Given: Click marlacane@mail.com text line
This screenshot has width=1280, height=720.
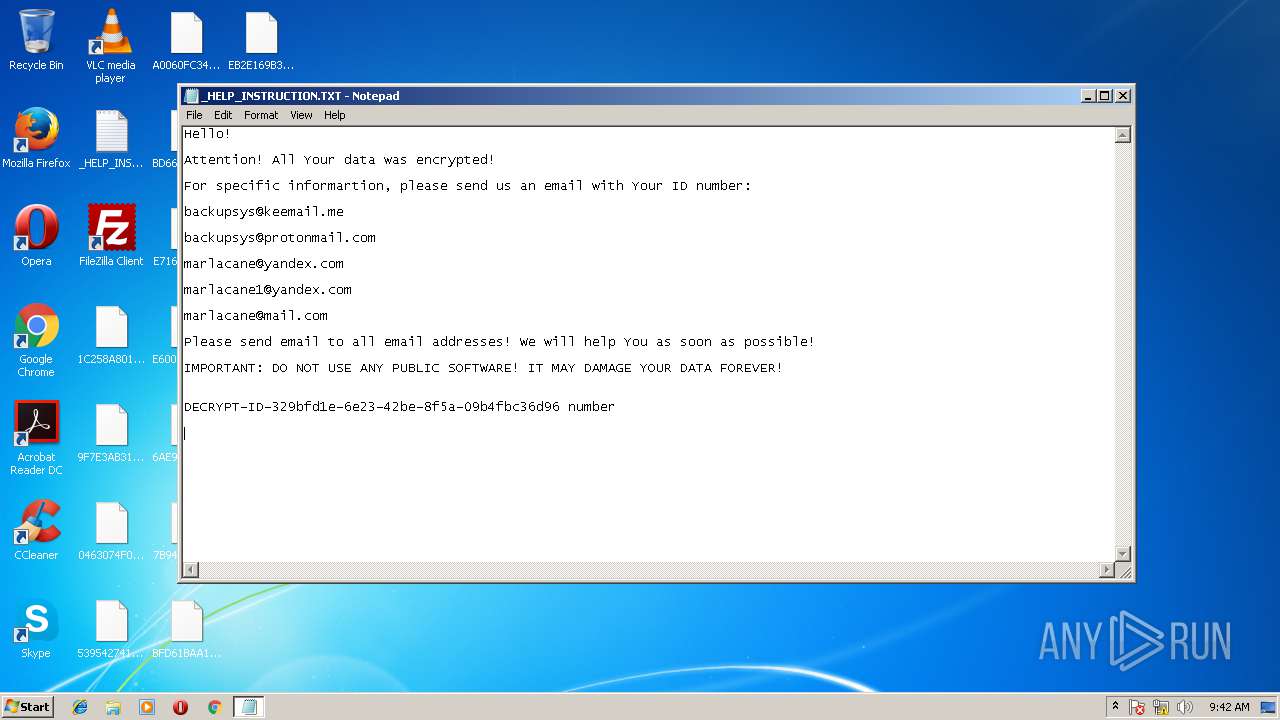Looking at the screenshot, I should (256, 316).
